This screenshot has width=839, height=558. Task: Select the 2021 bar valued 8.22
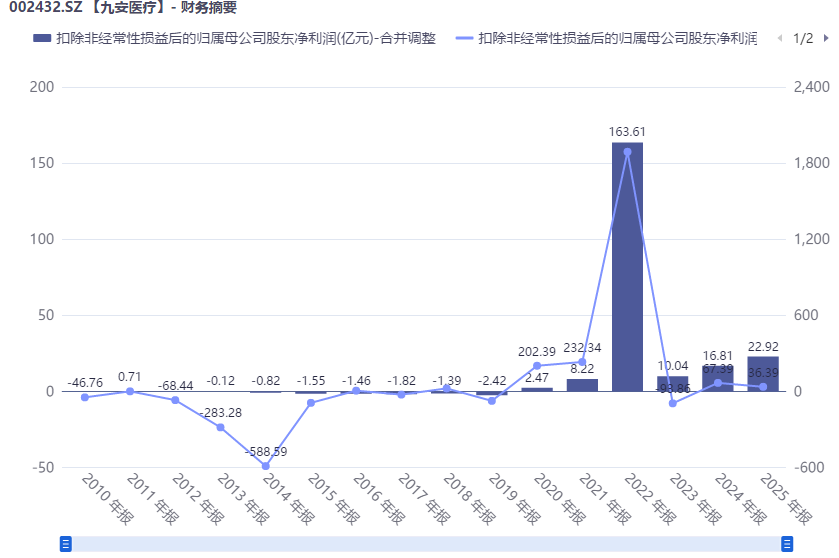point(582,385)
